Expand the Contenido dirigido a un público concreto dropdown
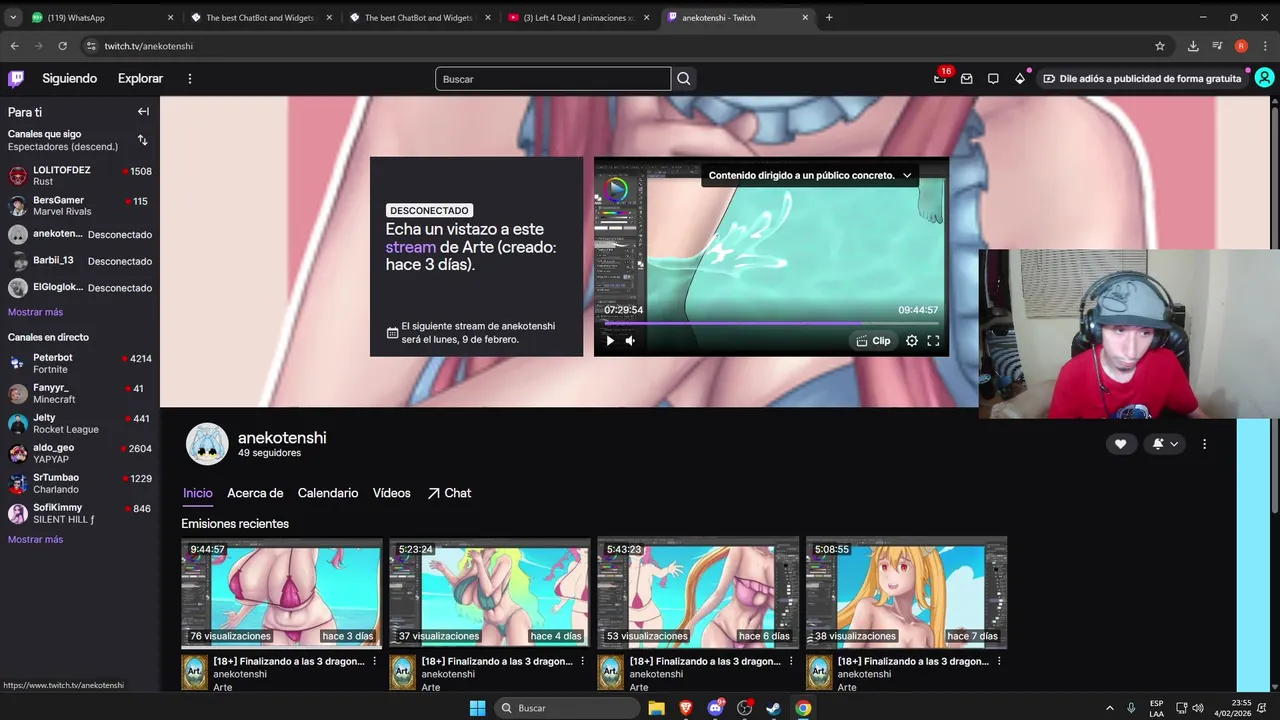Viewport: 1280px width, 720px height. [x=810, y=175]
